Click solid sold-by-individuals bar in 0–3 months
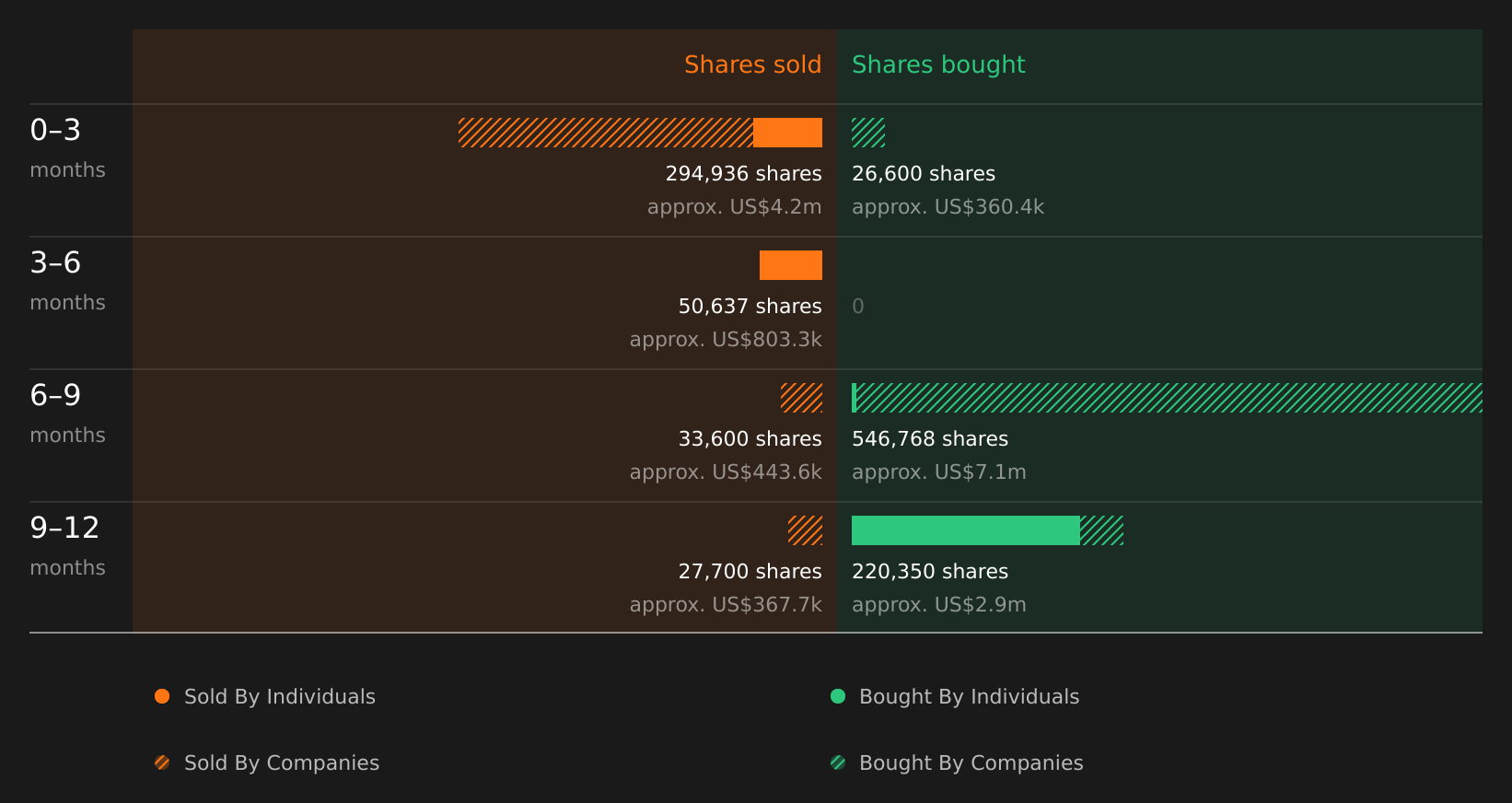1512x803 pixels. tap(787, 133)
